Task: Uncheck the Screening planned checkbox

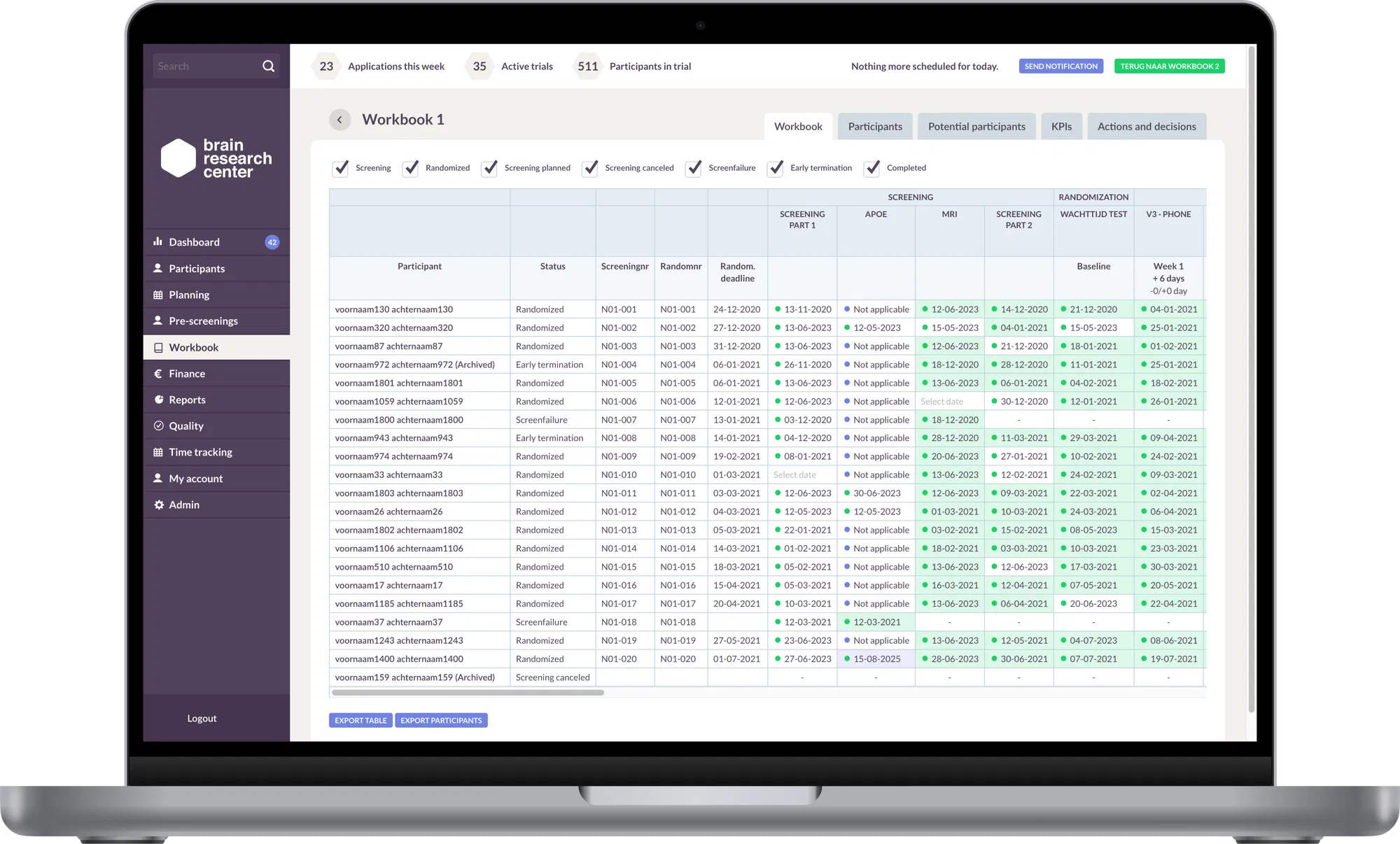Action: (x=490, y=168)
